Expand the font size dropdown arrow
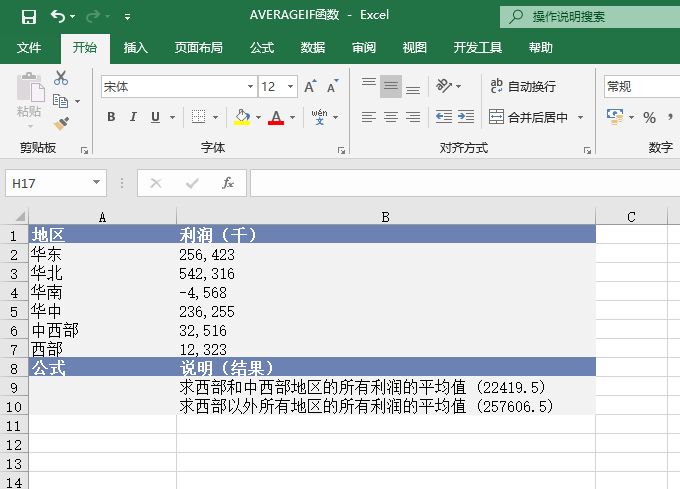Image resolution: width=680 pixels, height=489 pixels. [x=290, y=87]
